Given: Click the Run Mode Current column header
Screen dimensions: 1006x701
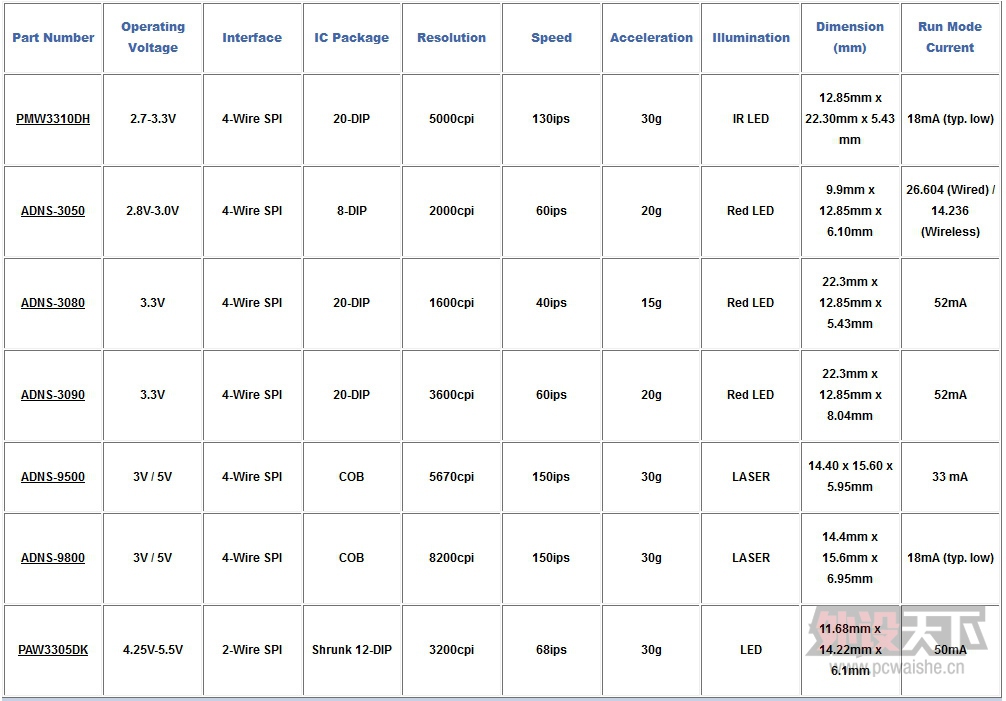Looking at the screenshot, I should (950, 37).
